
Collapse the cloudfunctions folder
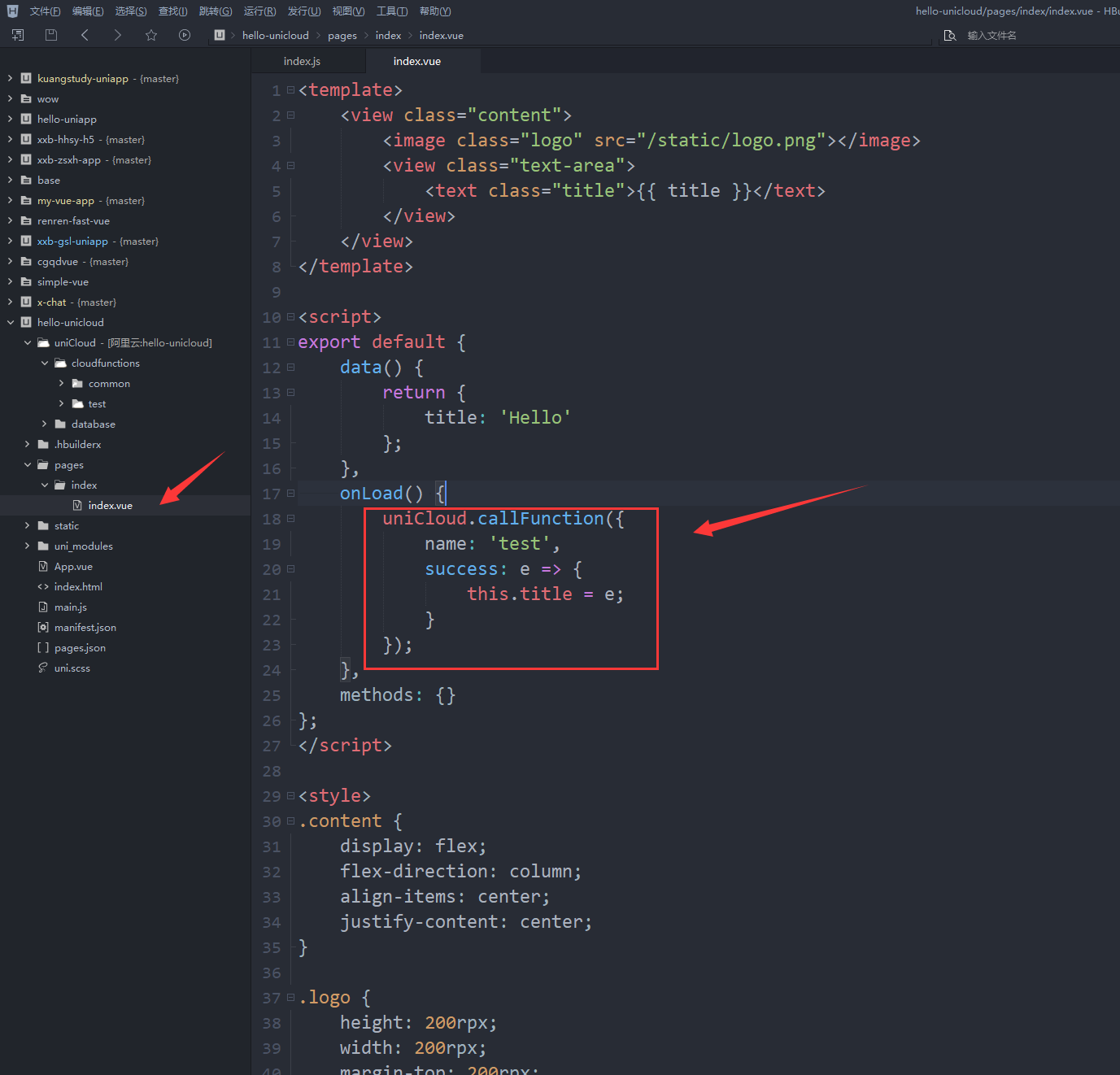click(45, 363)
